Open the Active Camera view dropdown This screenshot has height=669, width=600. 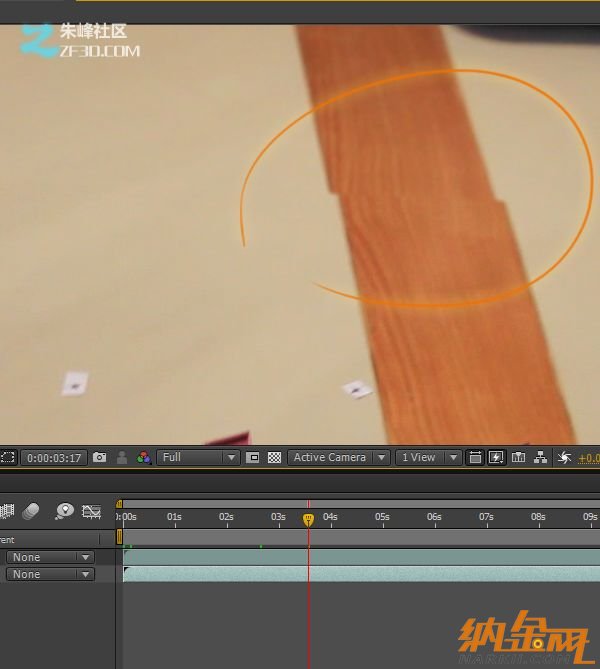point(339,457)
